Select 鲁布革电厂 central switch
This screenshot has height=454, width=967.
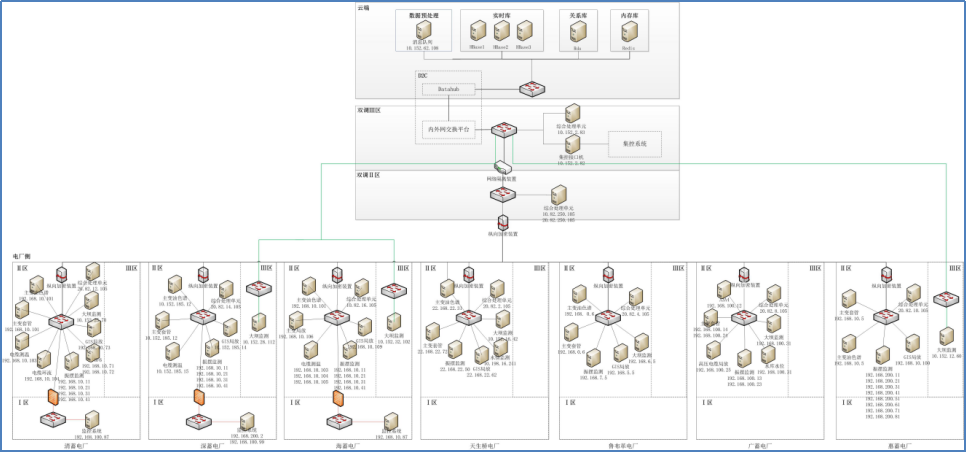607,318
